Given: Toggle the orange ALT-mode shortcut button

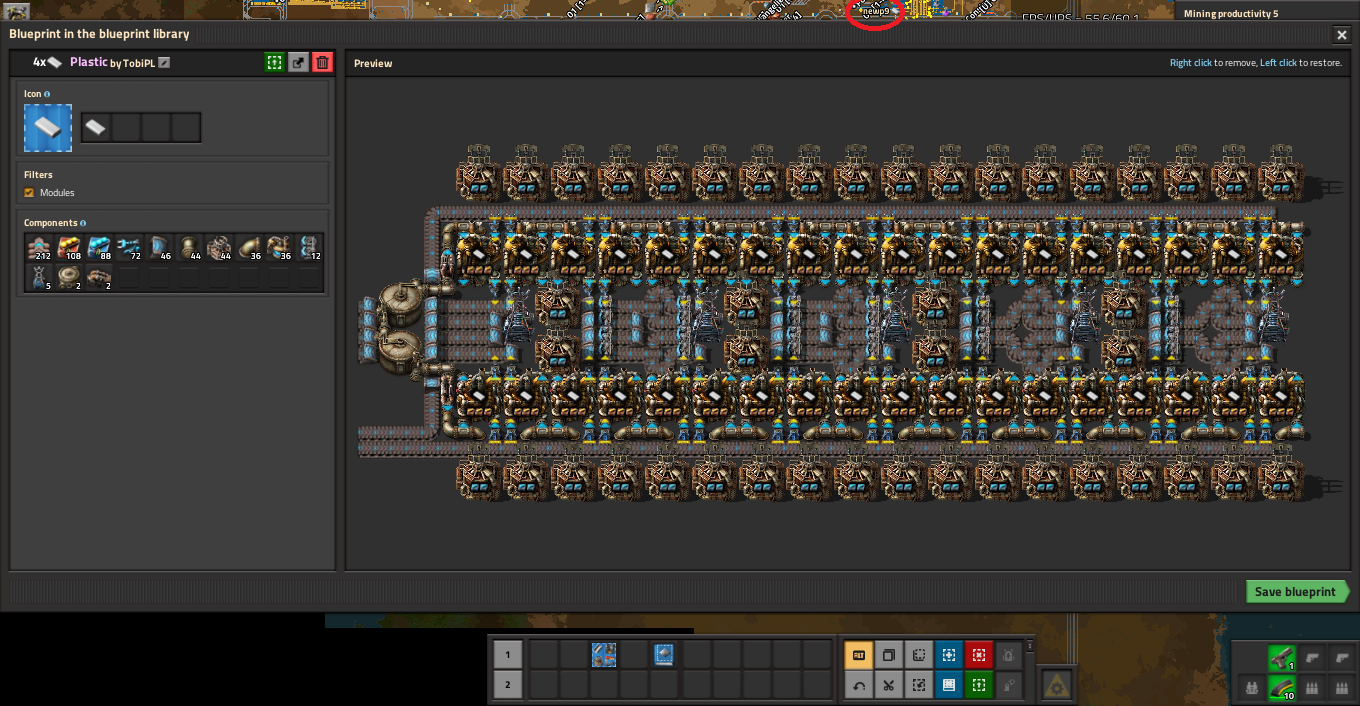Looking at the screenshot, I should 858,656.
